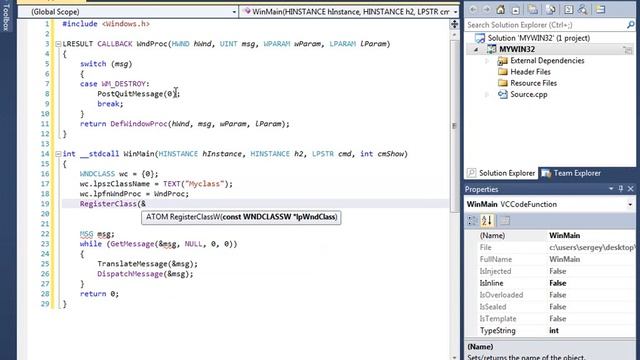The height and width of the screenshot is (360, 640).
Task: Collapse the WinMain function outline
Action: pyautogui.click(x=58, y=154)
